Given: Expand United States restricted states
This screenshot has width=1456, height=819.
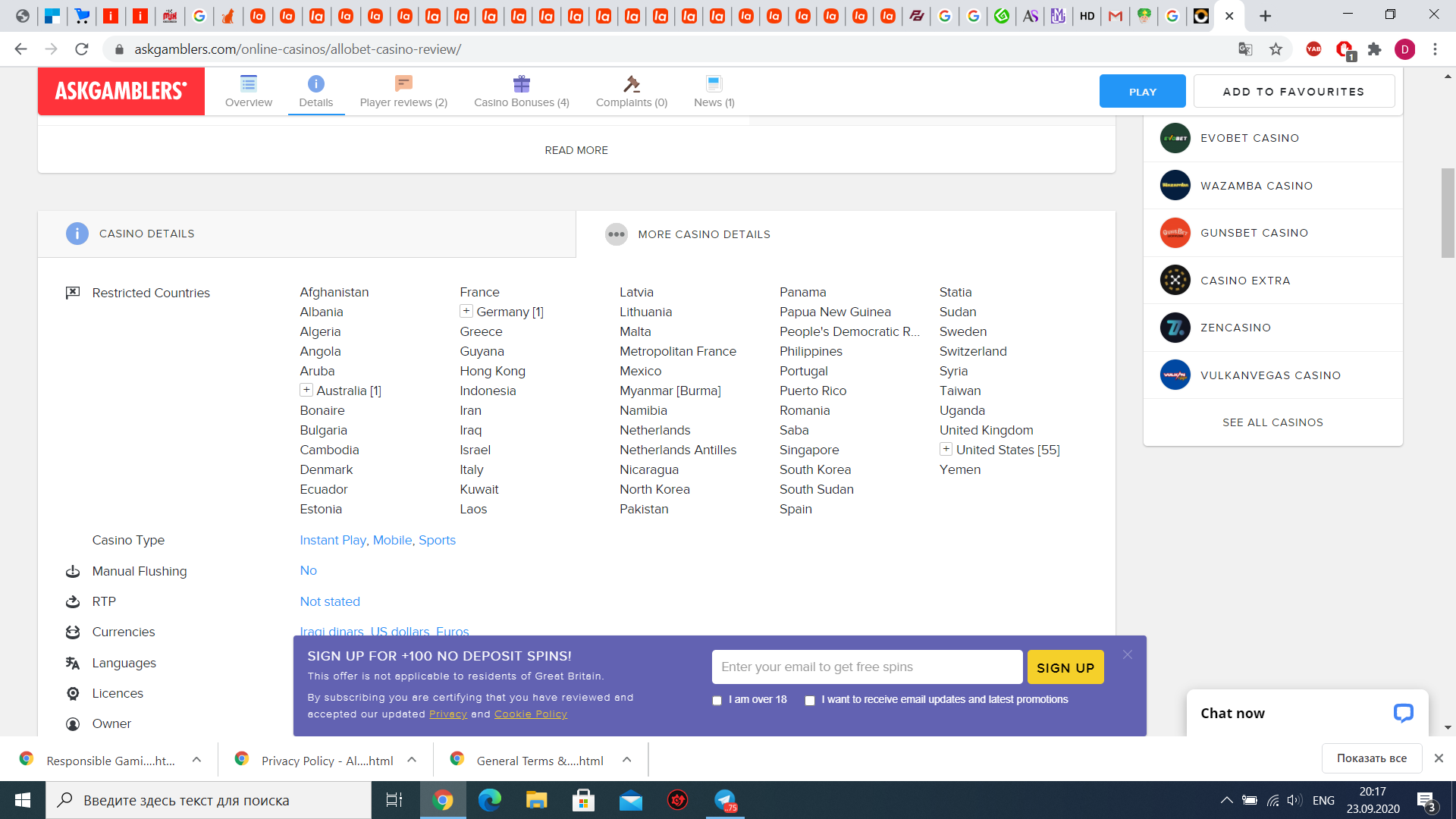Looking at the screenshot, I should pyautogui.click(x=946, y=449).
